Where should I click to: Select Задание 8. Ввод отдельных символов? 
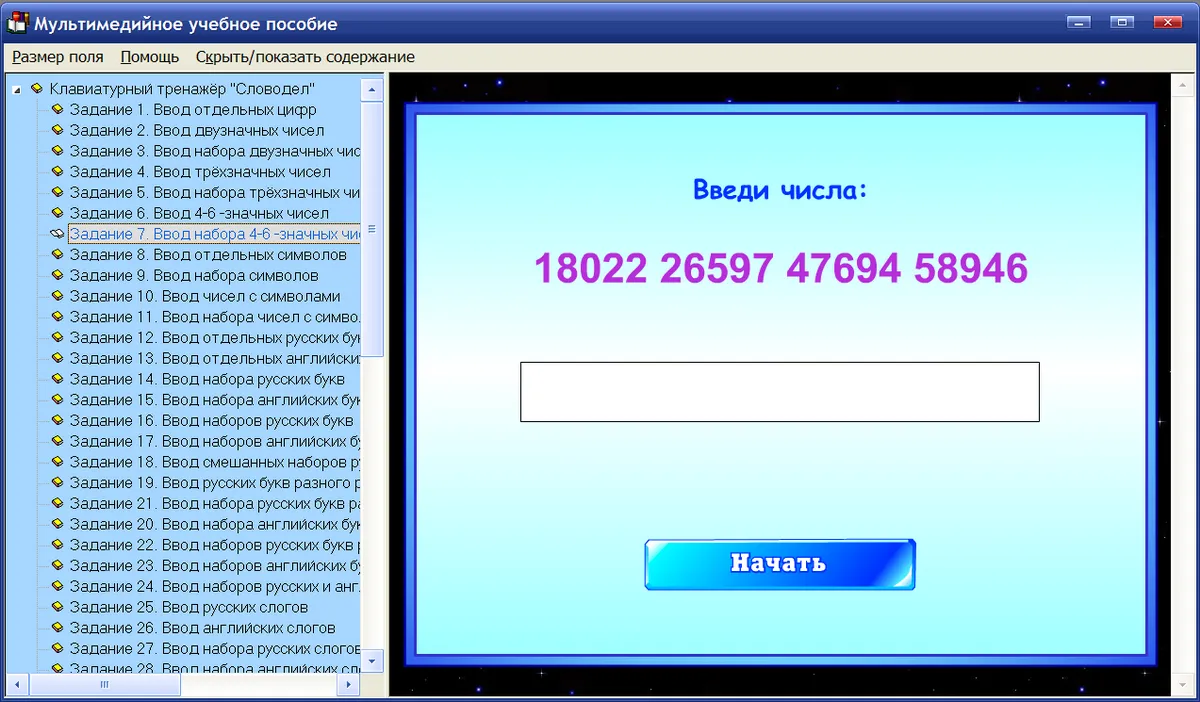208,255
